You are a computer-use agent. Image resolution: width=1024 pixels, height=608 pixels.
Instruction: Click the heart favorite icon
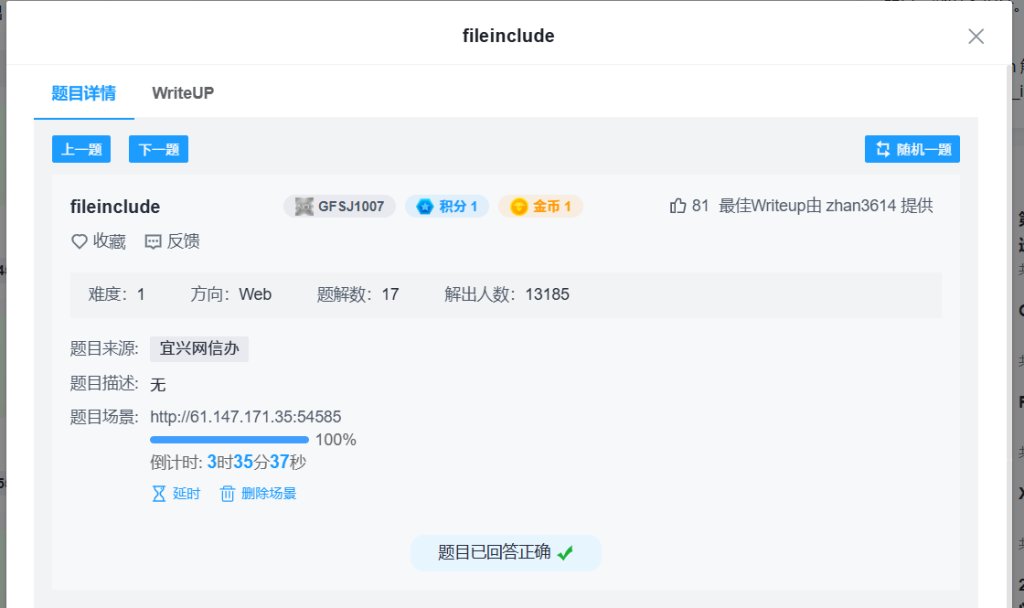coord(80,241)
